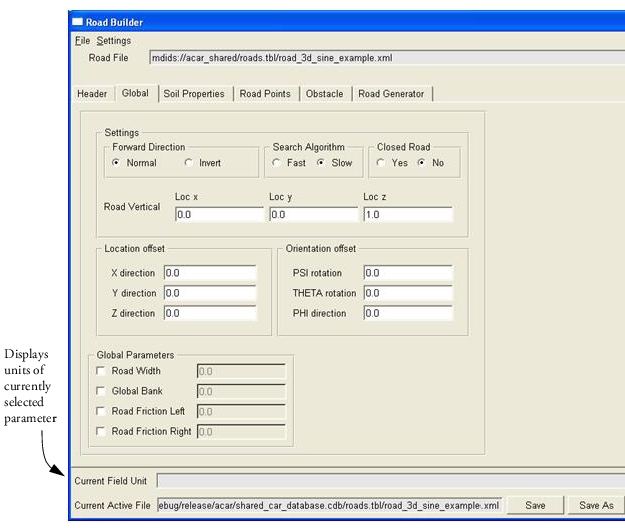Choose the Fast search algorithm option
625x528 pixels.
tap(276, 163)
